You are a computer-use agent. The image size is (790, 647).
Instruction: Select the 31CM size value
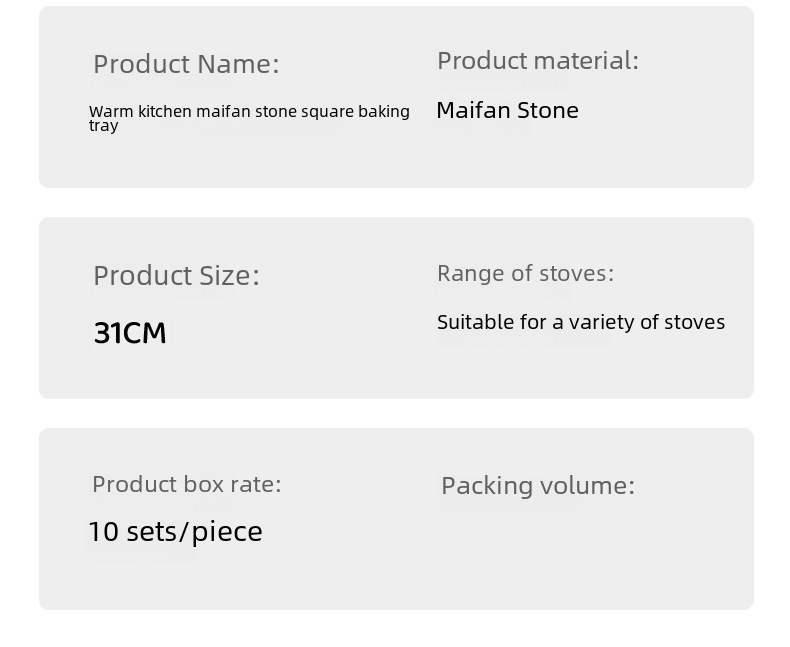130,333
